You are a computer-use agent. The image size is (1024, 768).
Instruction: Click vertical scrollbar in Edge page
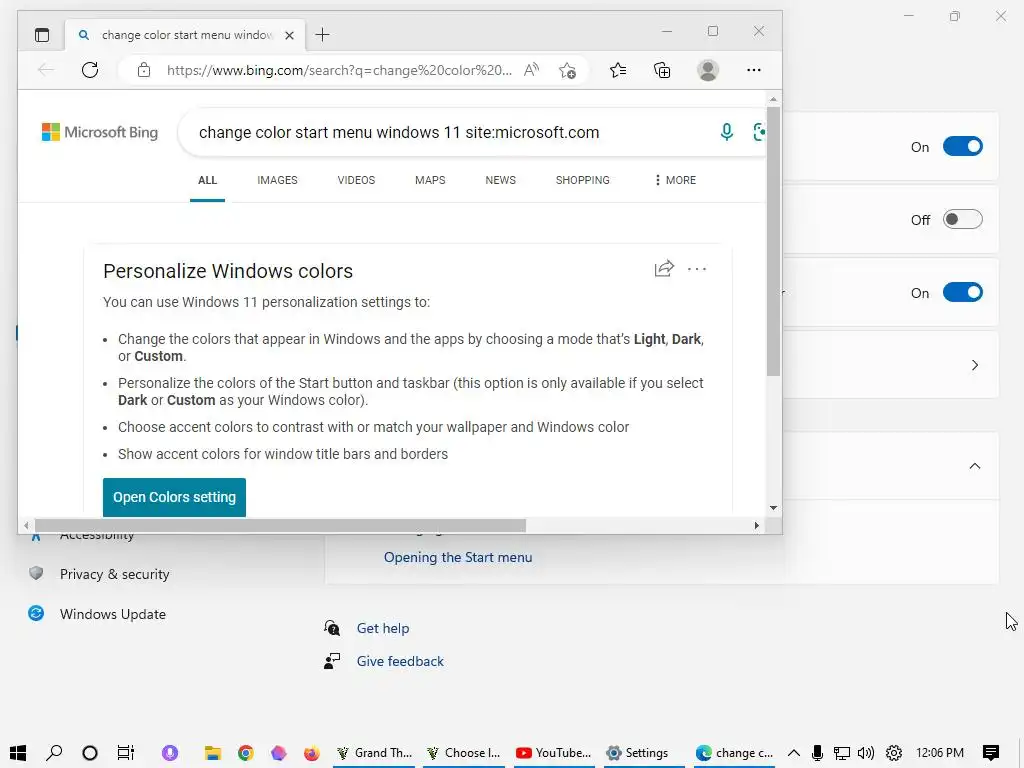tap(773, 242)
